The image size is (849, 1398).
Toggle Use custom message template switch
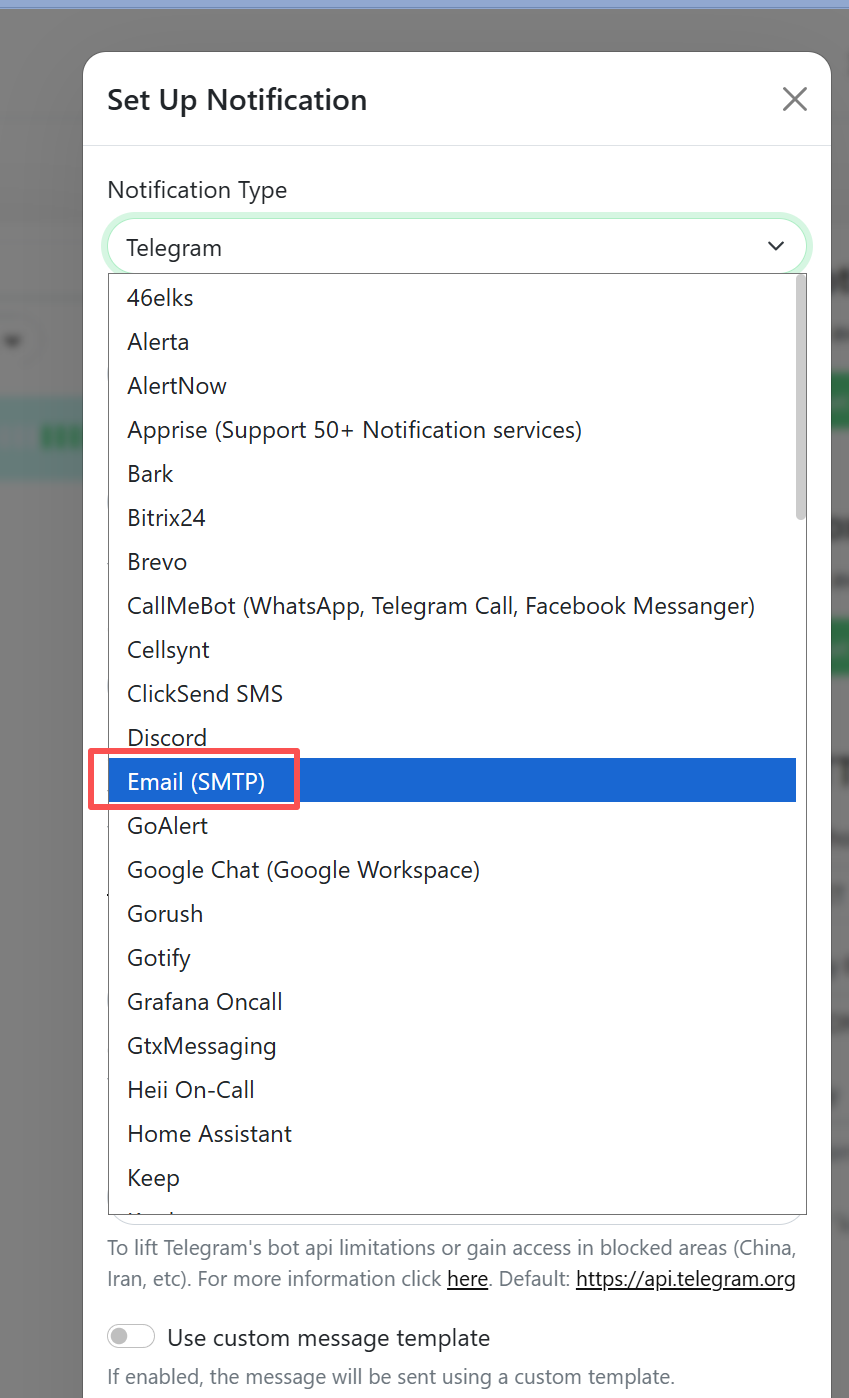[x=131, y=1337]
